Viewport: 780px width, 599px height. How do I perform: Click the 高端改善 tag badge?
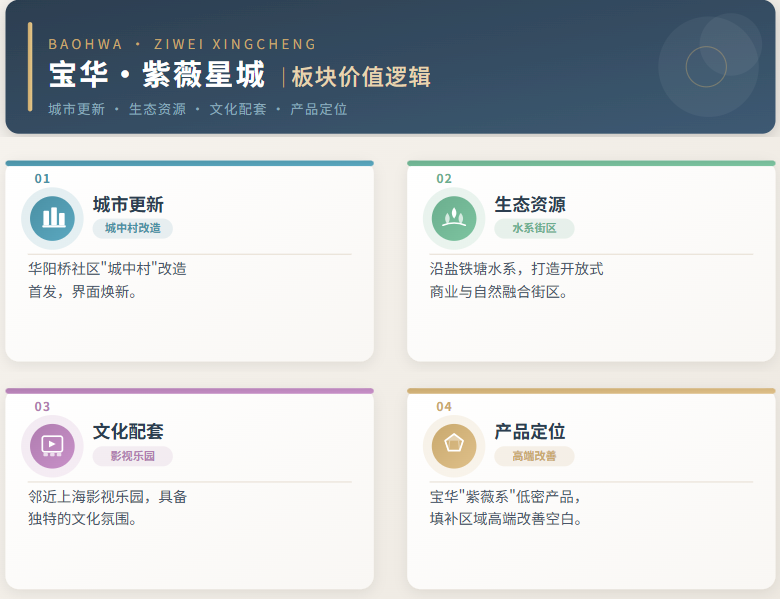[x=534, y=456]
